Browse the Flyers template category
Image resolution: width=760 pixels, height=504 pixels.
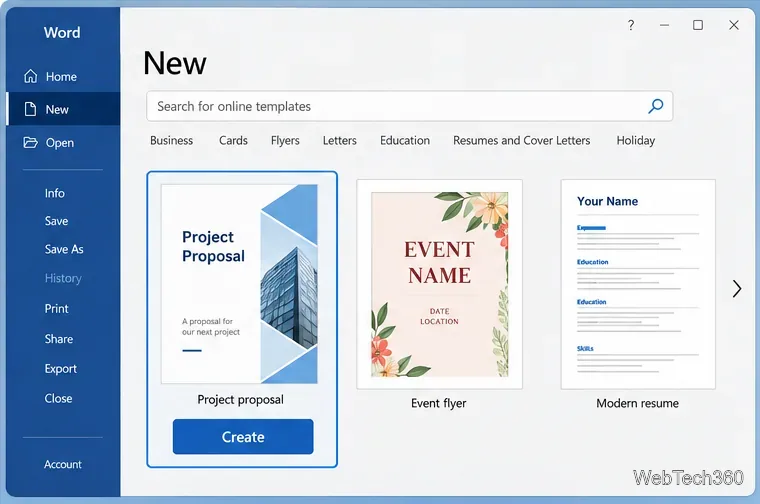pos(285,141)
